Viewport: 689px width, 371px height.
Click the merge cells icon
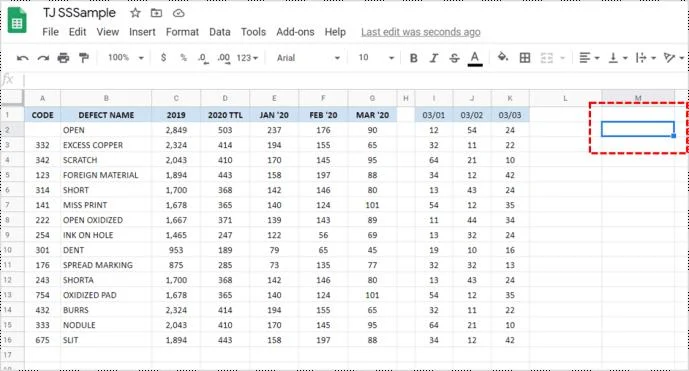547,58
